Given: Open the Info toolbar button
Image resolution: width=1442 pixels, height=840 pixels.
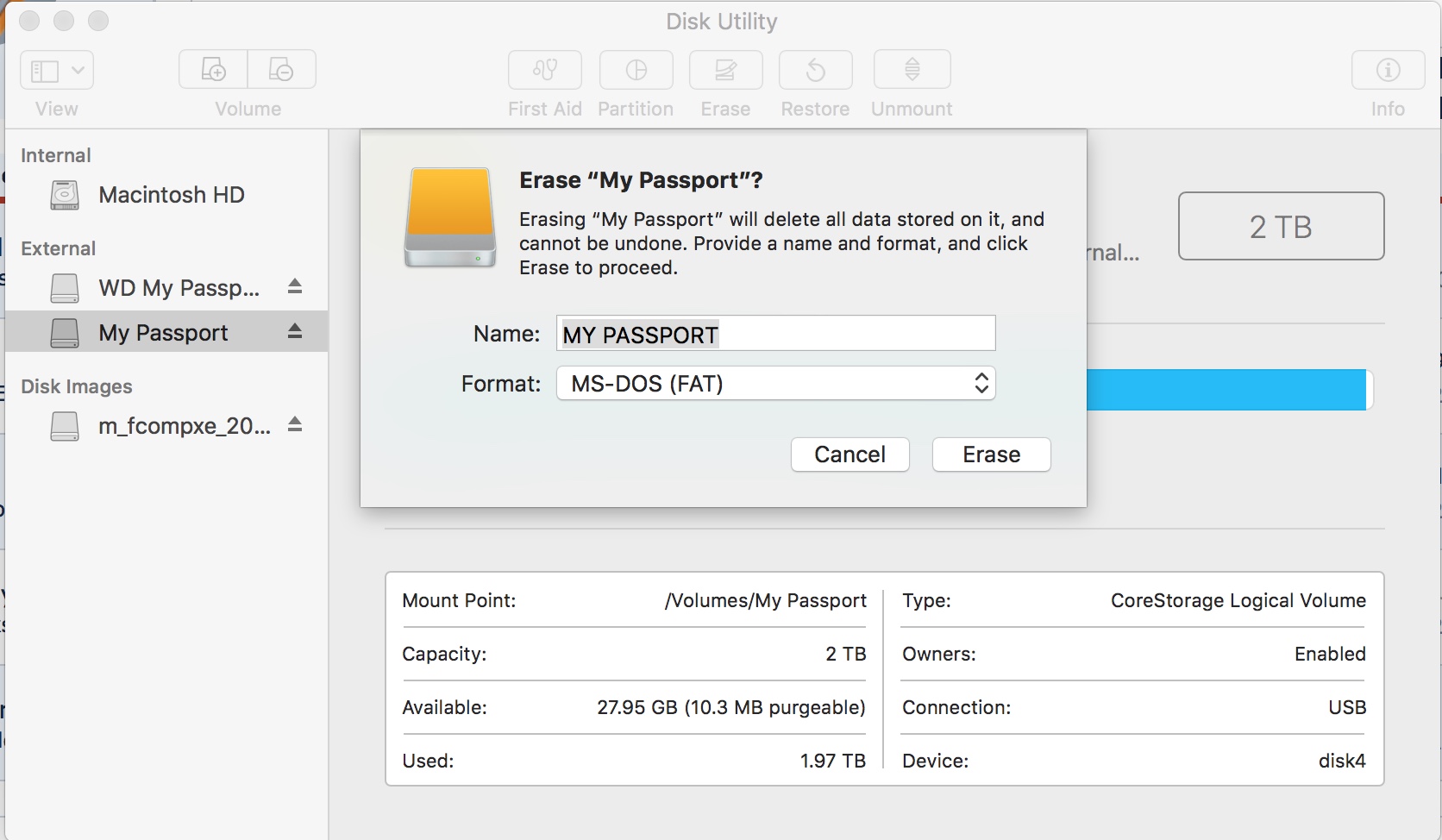Looking at the screenshot, I should (1389, 70).
